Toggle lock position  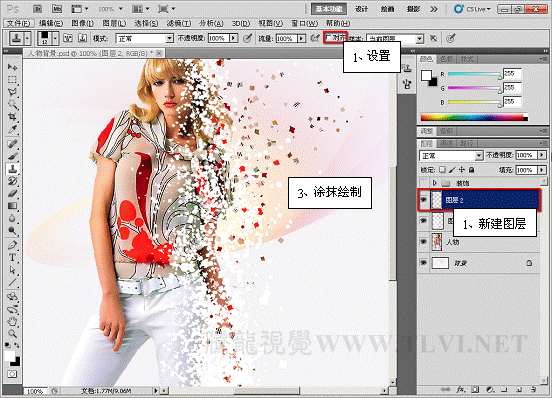462,170
